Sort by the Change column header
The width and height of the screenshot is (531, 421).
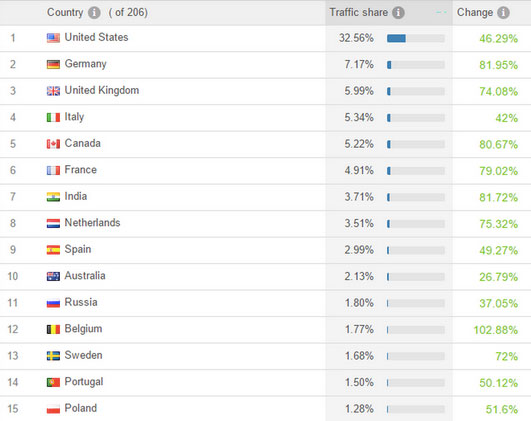475,13
